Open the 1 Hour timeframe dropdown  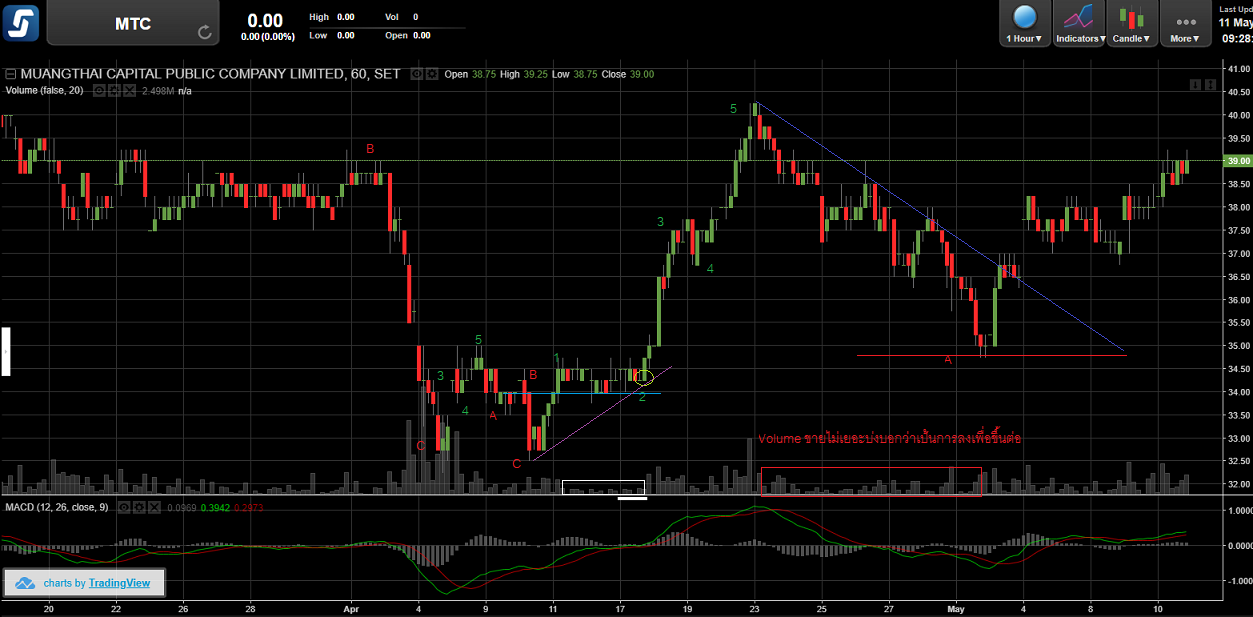pyautogui.click(x=1024, y=23)
